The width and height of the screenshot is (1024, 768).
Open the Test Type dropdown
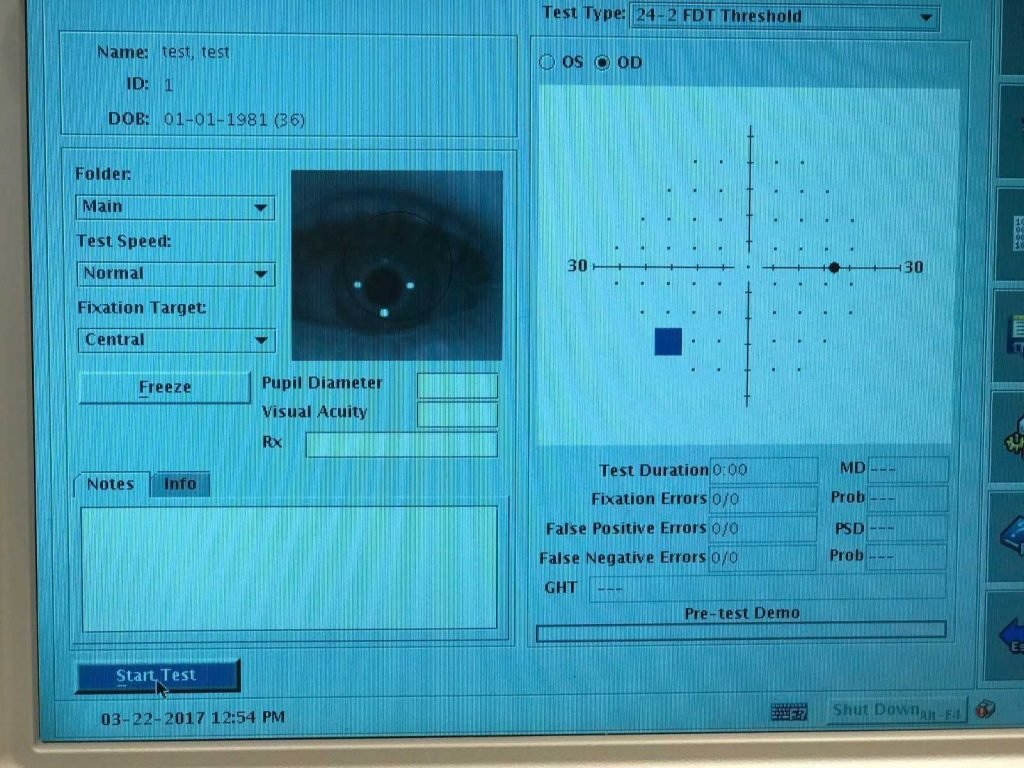(x=928, y=17)
